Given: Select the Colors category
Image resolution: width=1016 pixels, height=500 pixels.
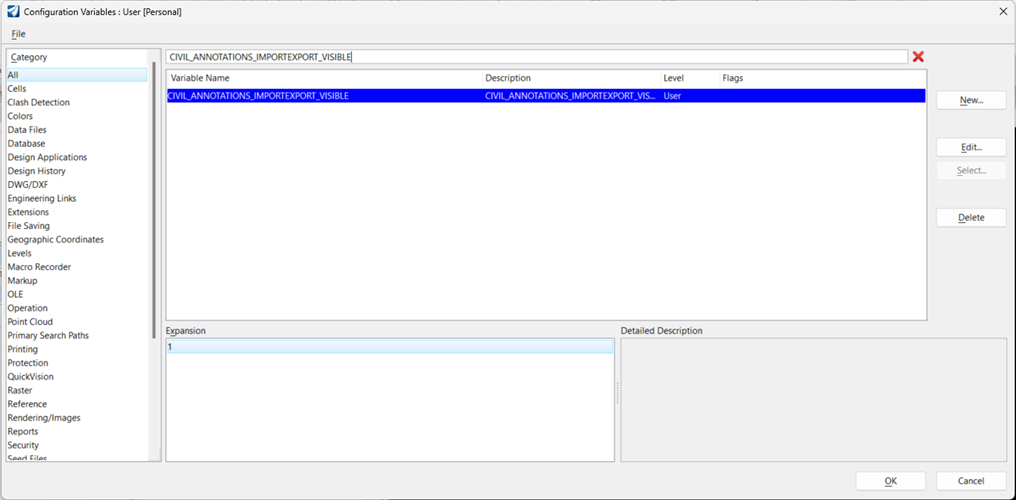Looking at the screenshot, I should [x=20, y=116].
